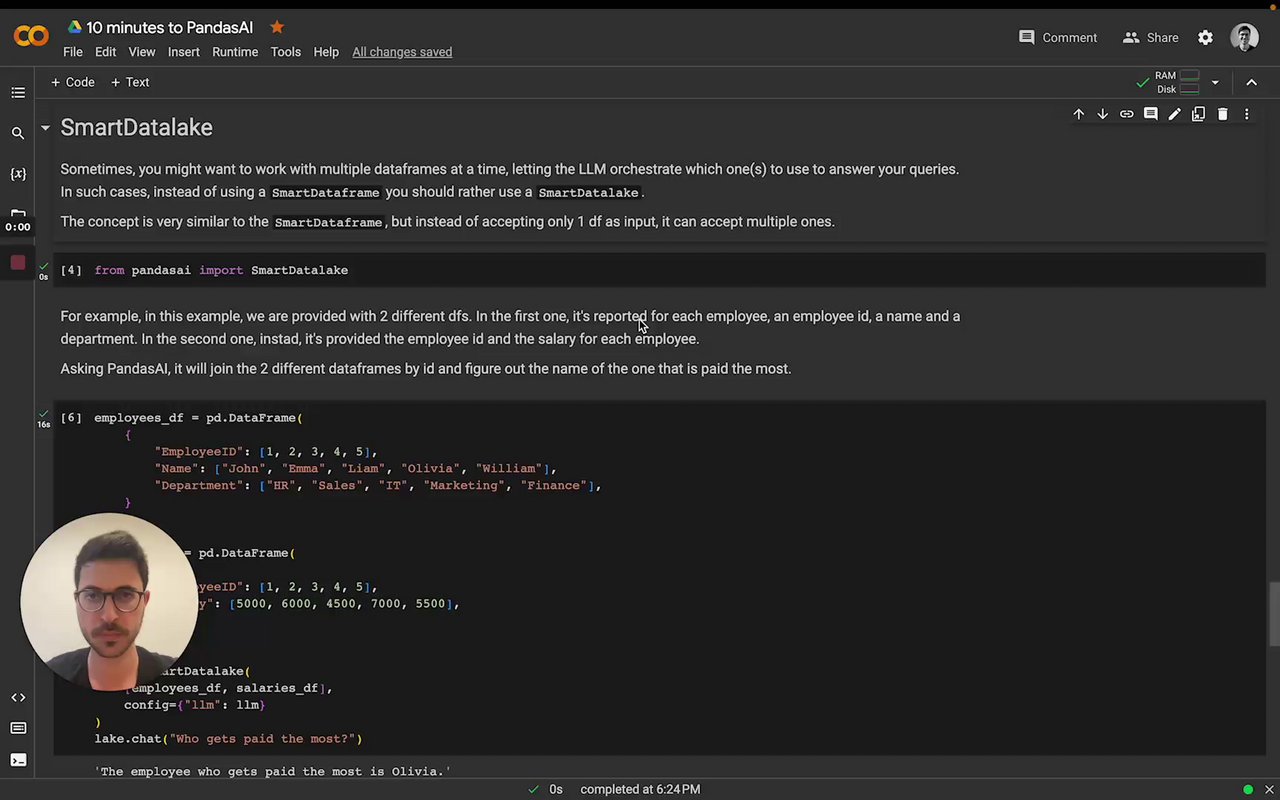Open the Help menu
The image size is (1280, 800).
[326, 52]
